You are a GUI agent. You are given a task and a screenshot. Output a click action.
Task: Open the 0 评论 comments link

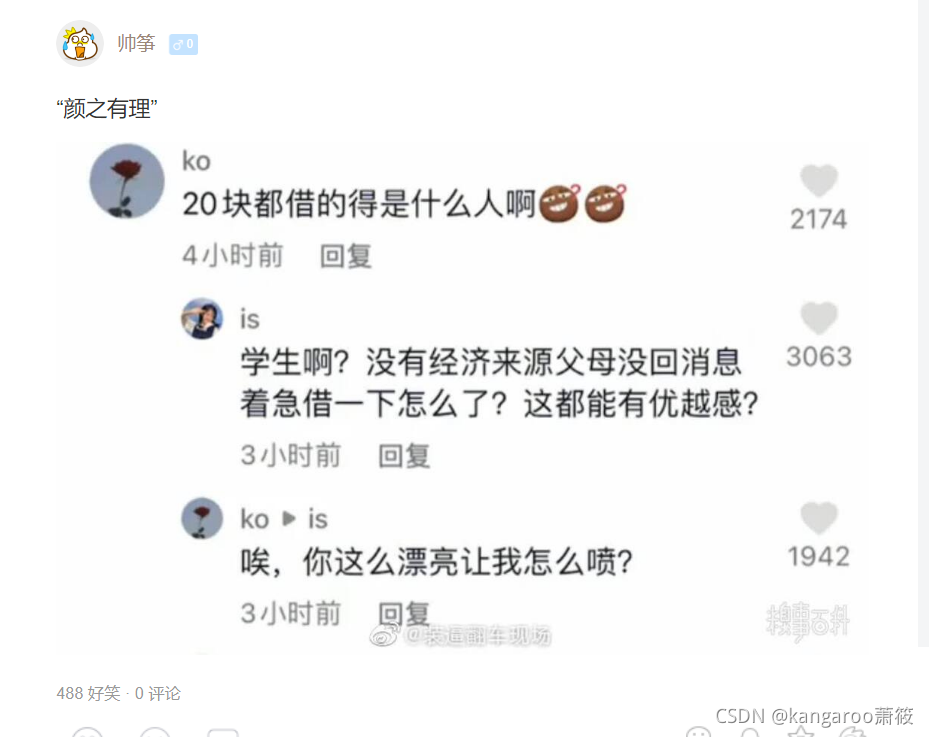[x=158, y=693]
